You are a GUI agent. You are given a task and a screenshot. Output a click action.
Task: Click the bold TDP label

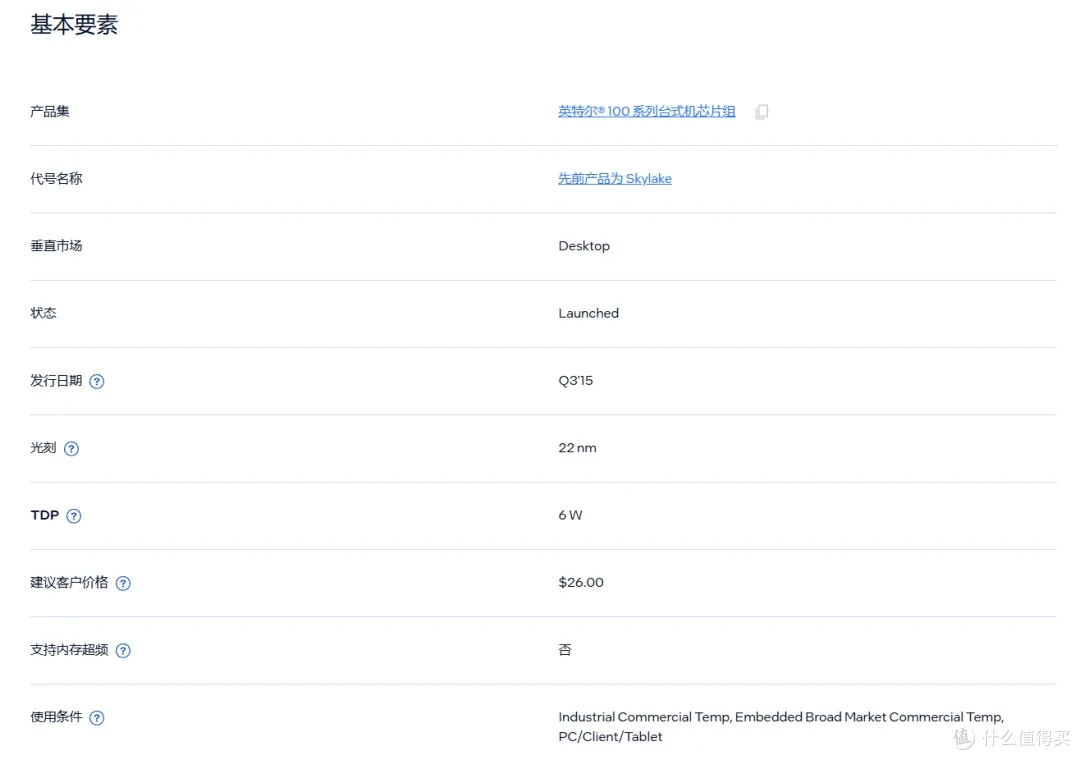pos(45,515)
